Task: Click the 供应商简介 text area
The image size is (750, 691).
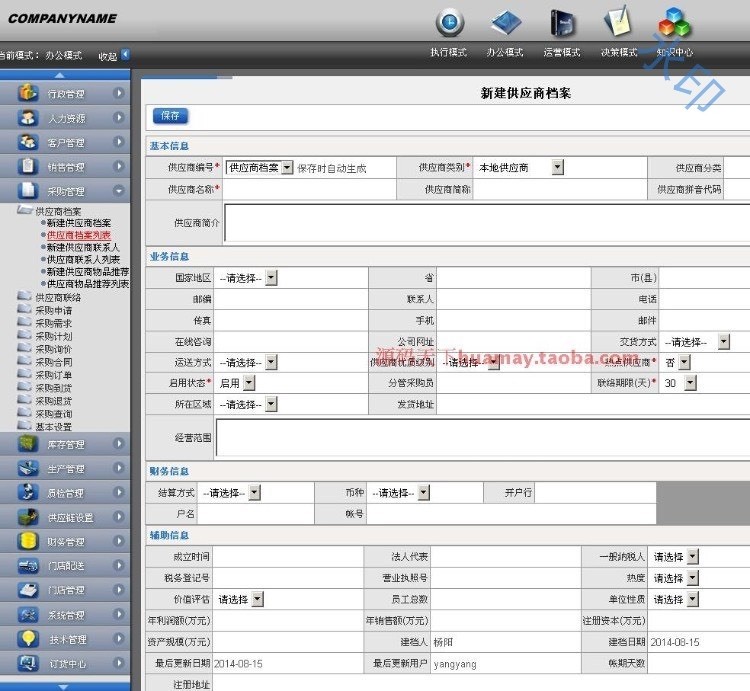Action: (485, 222)
